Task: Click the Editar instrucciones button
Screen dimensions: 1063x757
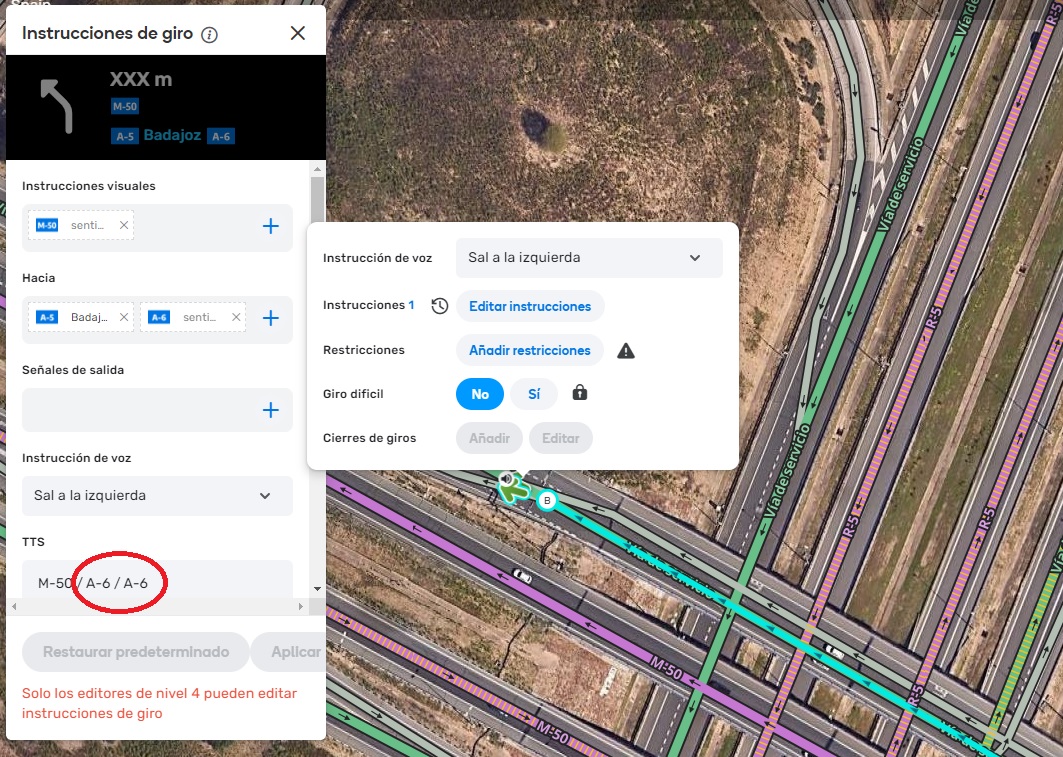Action: (530, 306)
